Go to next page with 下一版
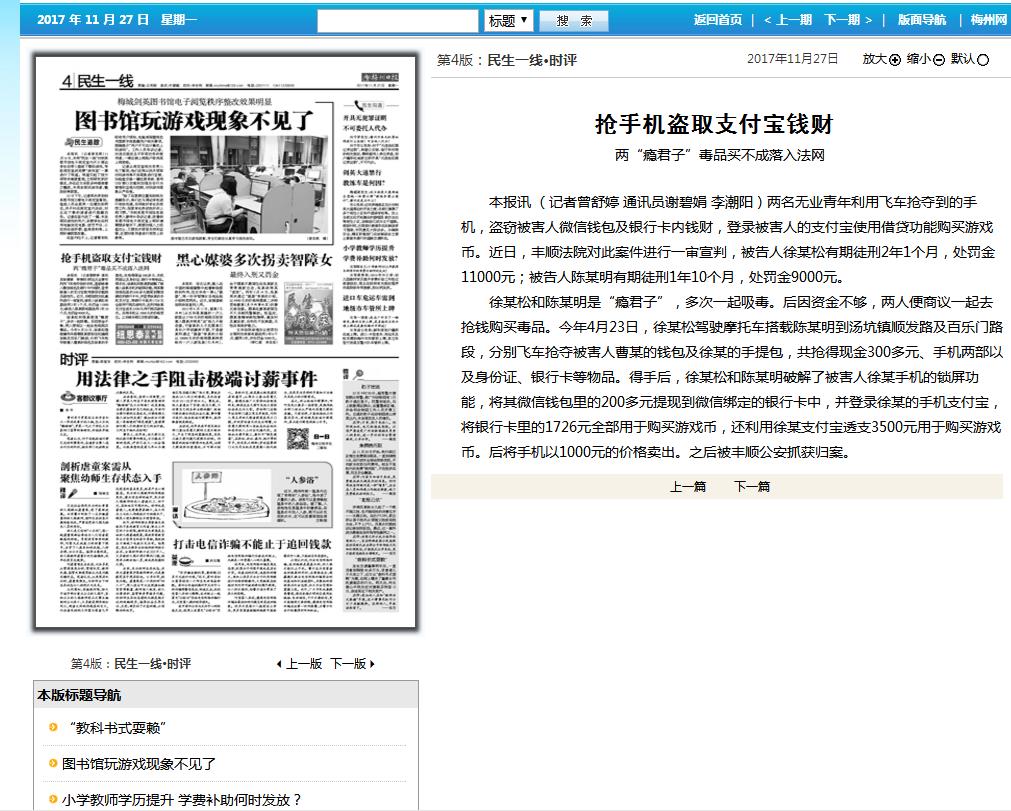Image resolution: width=1011 pixels, height=811 pixels. pos(352,663)
